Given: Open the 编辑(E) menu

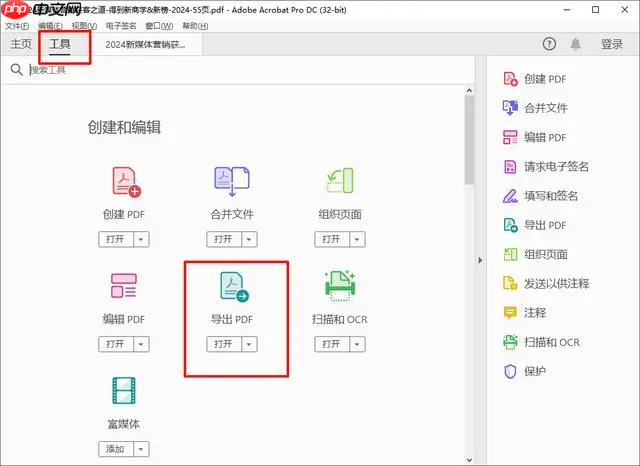Looking at the screenshot, I should point(51,26).
